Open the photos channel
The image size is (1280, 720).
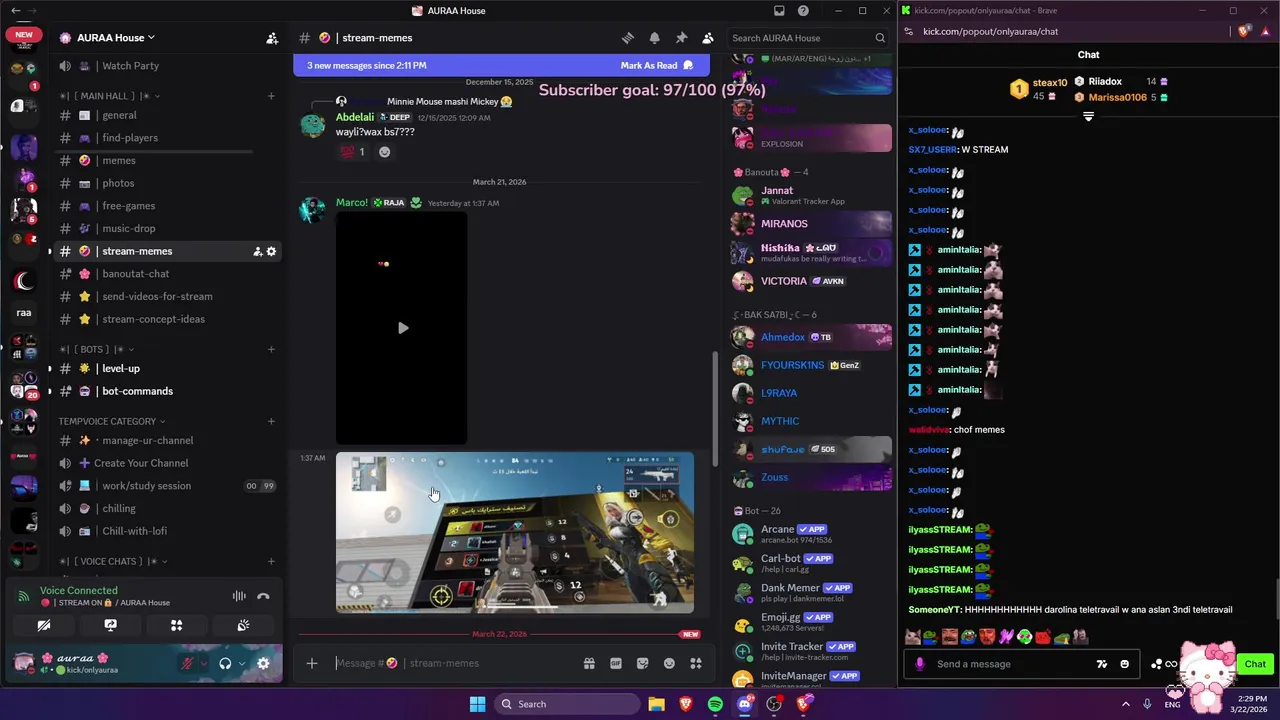(167, 183)
